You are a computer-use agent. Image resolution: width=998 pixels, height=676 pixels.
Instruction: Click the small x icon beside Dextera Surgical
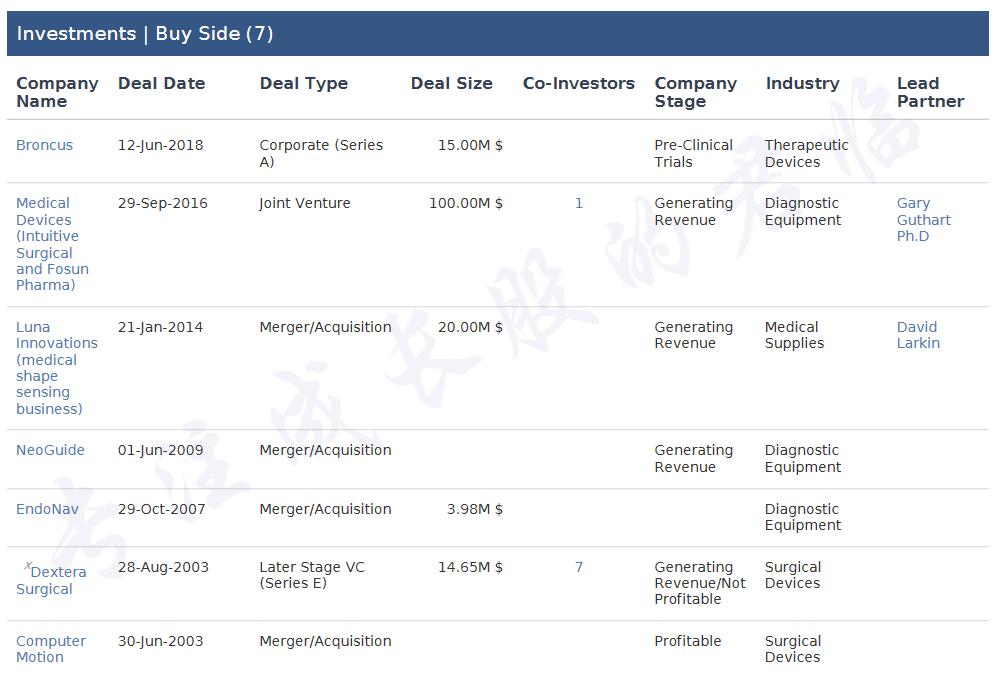[28, 566]
